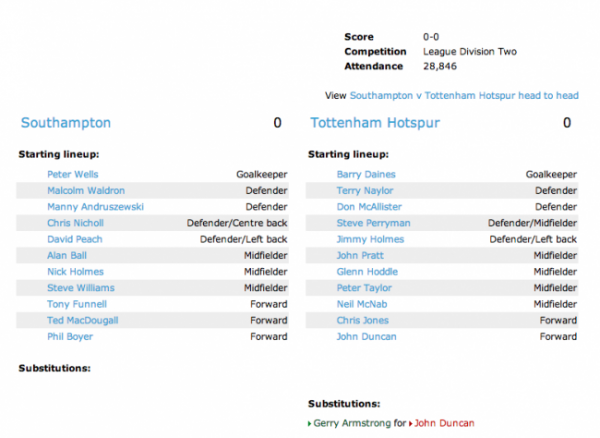Click Chris Nicholl player link
Screen dimensions: 600x438
click(75, 223)
